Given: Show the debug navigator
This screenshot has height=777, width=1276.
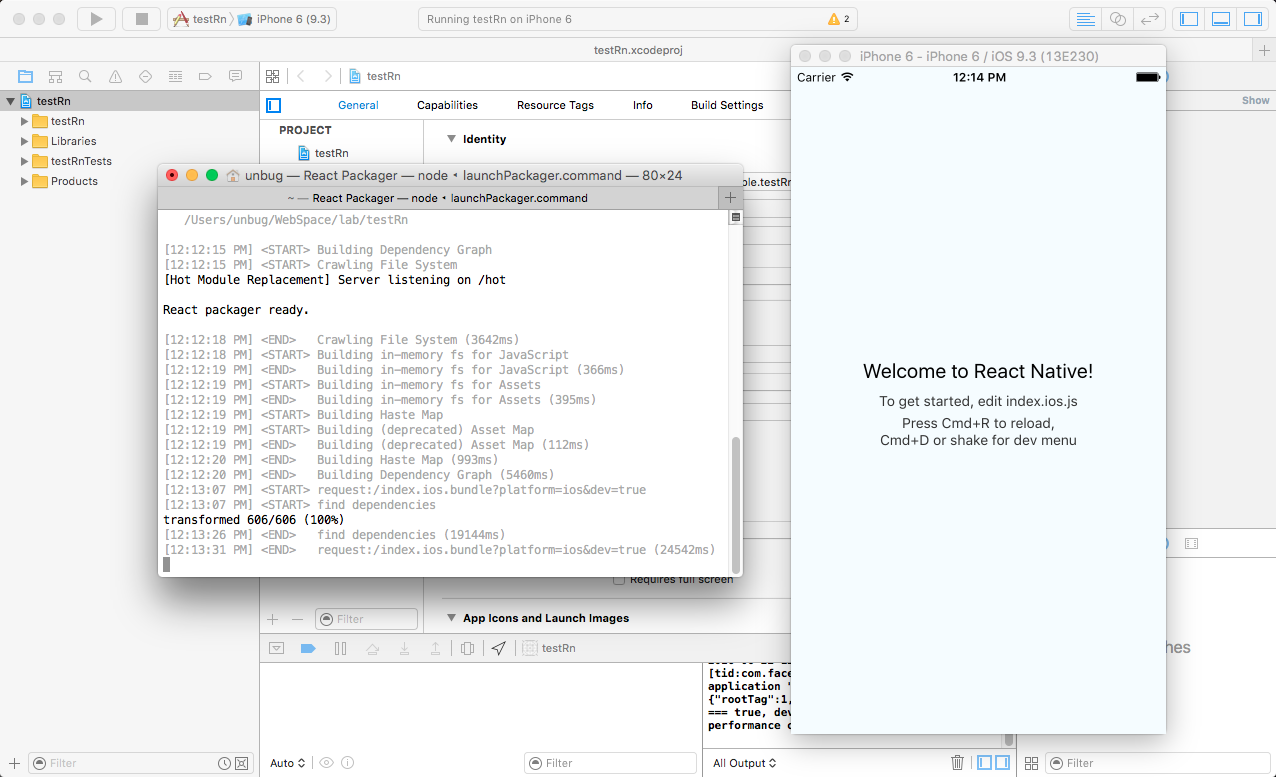Looking at the screenshot, I should pyautogui.click(x=175, y=76).
